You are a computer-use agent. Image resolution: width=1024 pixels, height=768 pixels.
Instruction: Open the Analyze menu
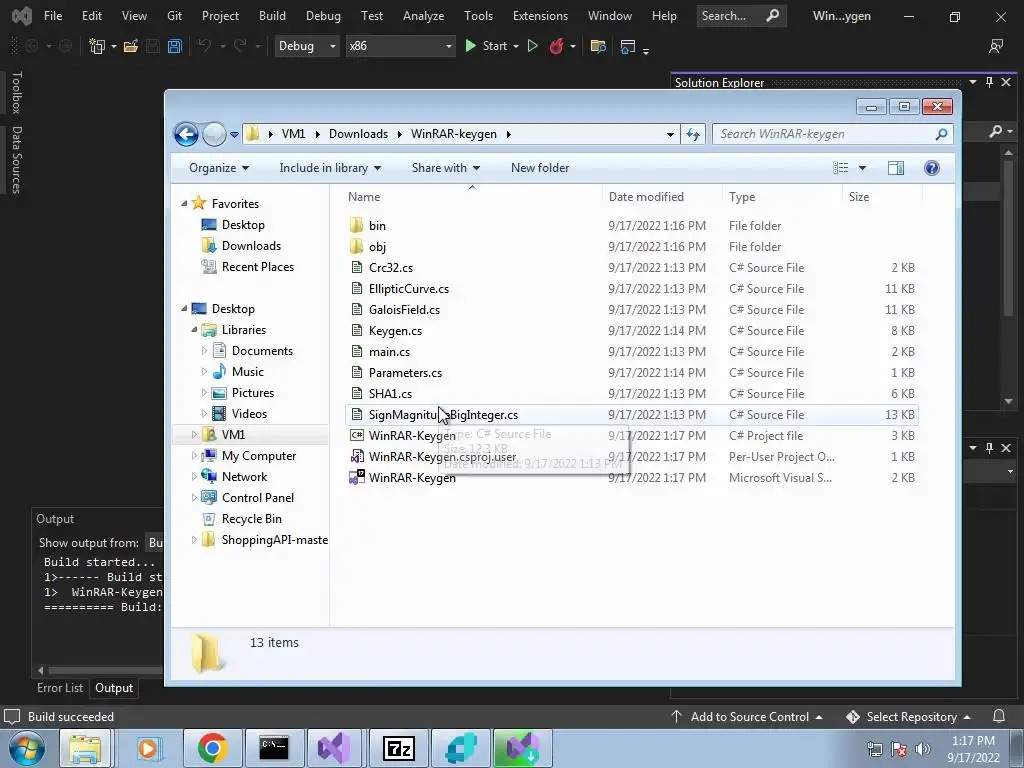(423, 16)
